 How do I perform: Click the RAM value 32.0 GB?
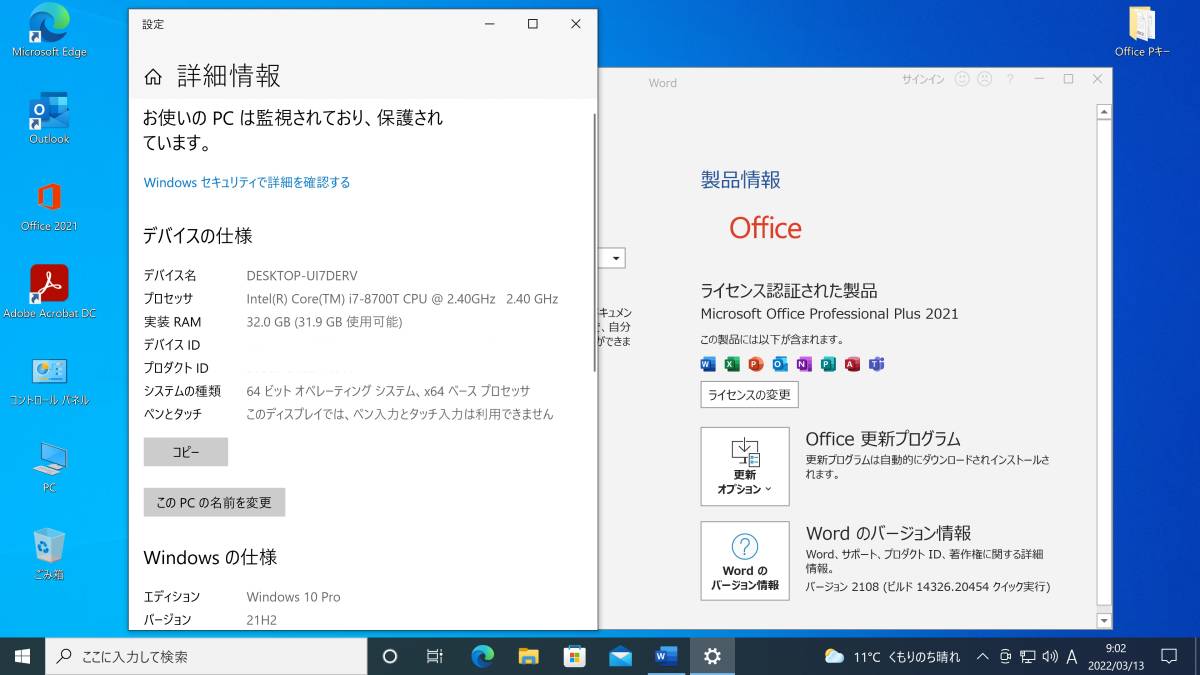click(x=324, y=322)
